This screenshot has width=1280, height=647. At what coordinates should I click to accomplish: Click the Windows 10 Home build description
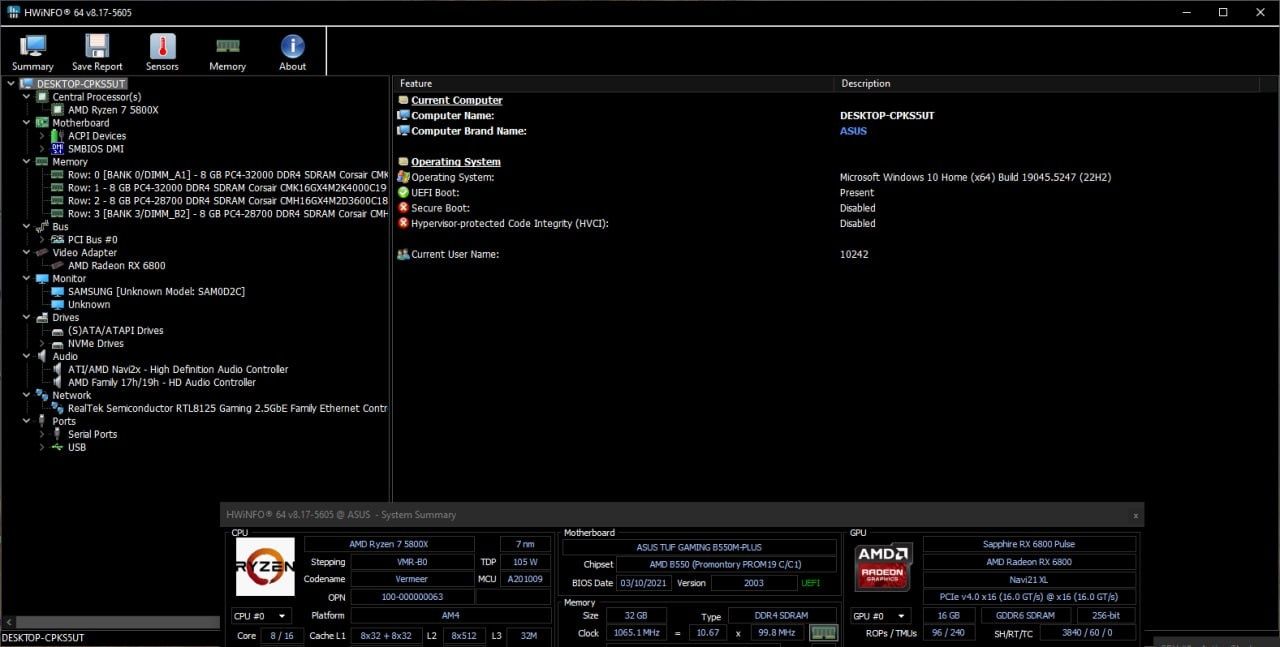[975, 177]
